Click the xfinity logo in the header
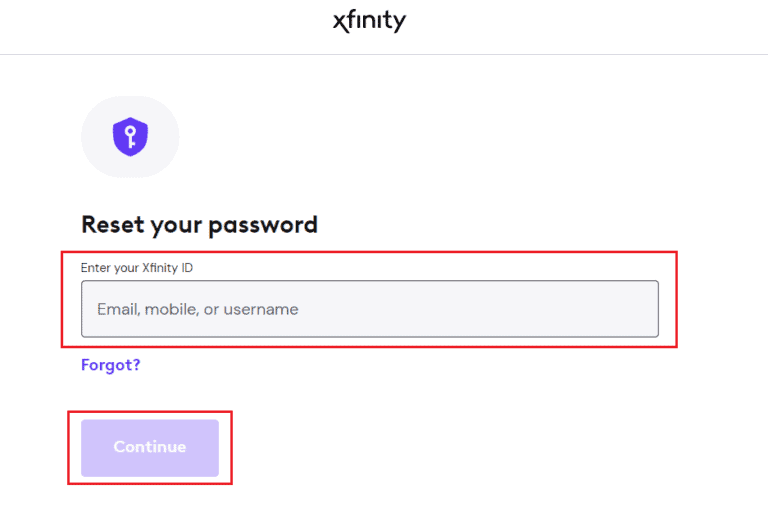 pos(369,21)
